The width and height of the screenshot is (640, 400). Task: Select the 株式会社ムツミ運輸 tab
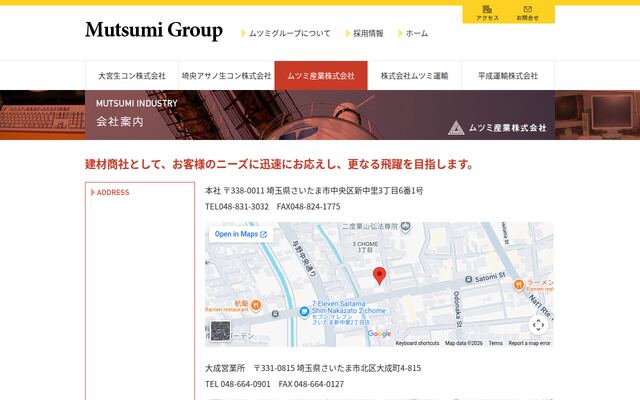[x=414, y=76]
